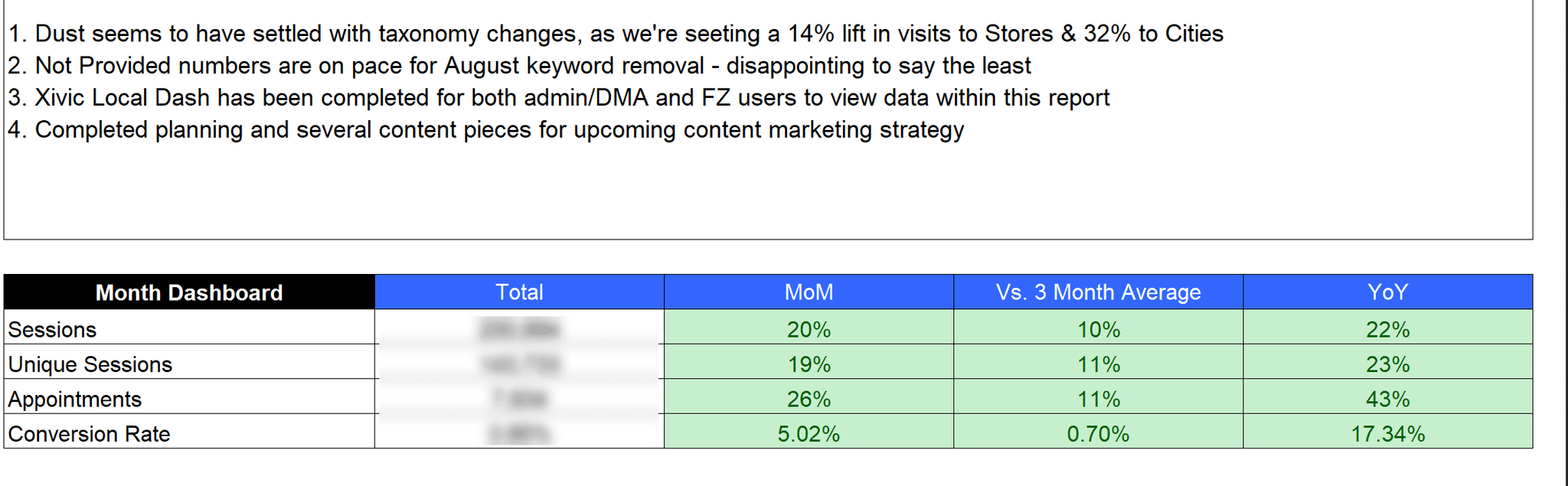Click the note about taxonomy changes
Image resolution: width=1568 pixels, height=486 pixels.
616,34
